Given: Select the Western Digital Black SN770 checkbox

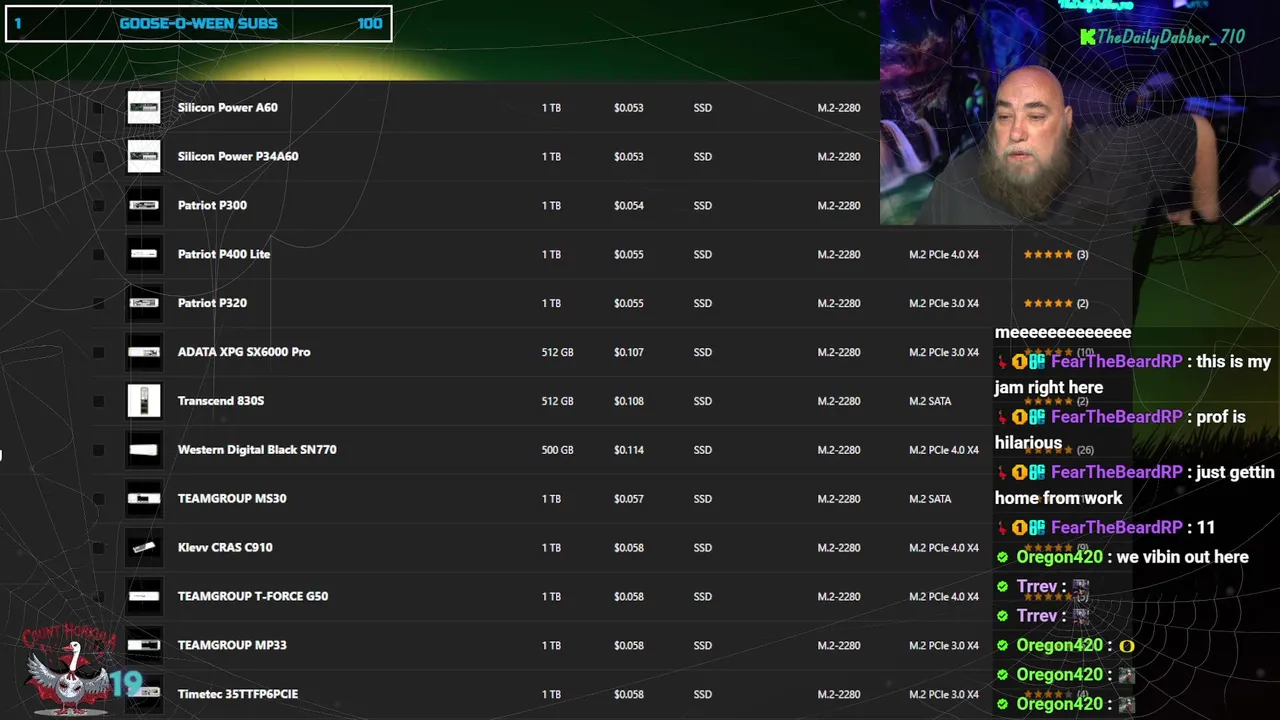Looking at the screenshot, I should [x=98, y=450].
